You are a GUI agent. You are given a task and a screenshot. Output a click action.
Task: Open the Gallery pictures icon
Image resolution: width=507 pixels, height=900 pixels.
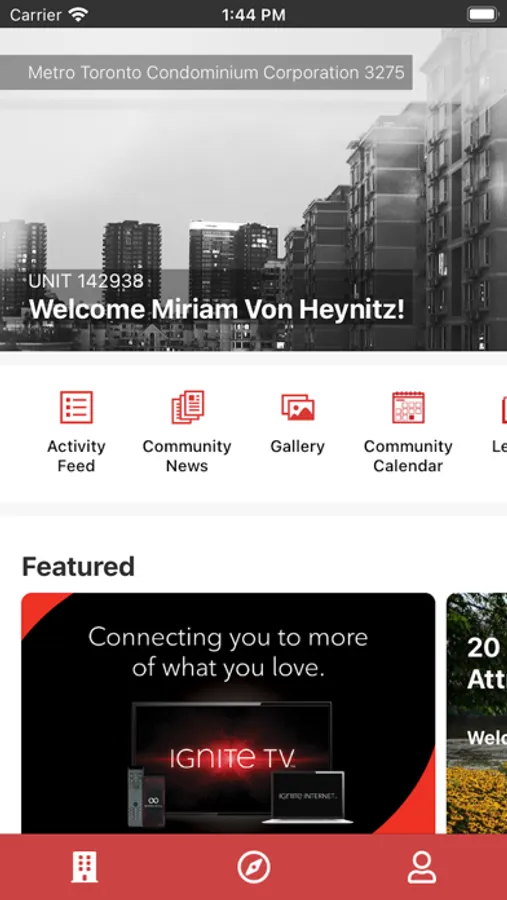coord(297,408)
